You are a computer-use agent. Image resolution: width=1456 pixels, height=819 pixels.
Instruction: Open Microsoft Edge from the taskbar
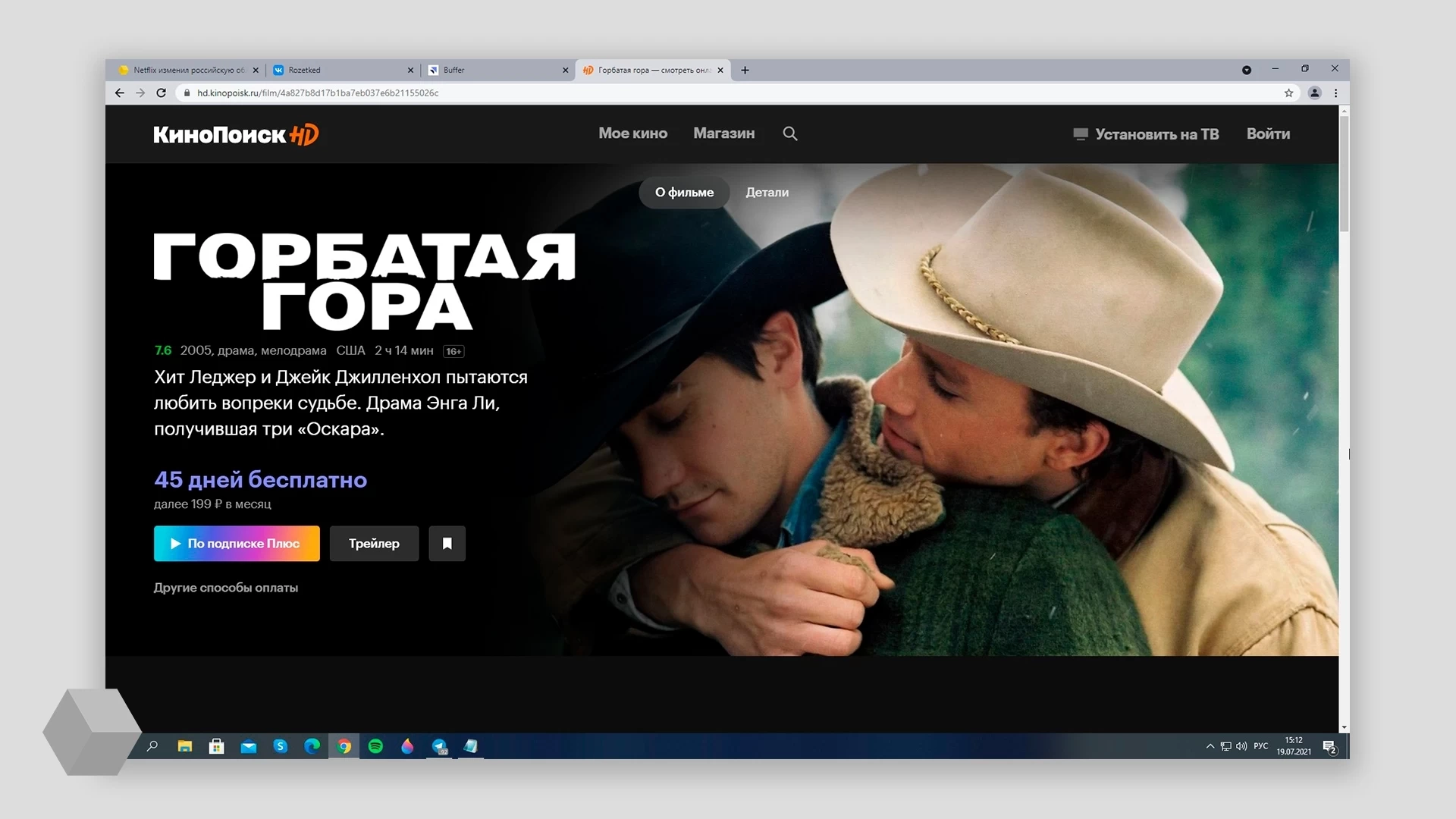coord(312,746)
